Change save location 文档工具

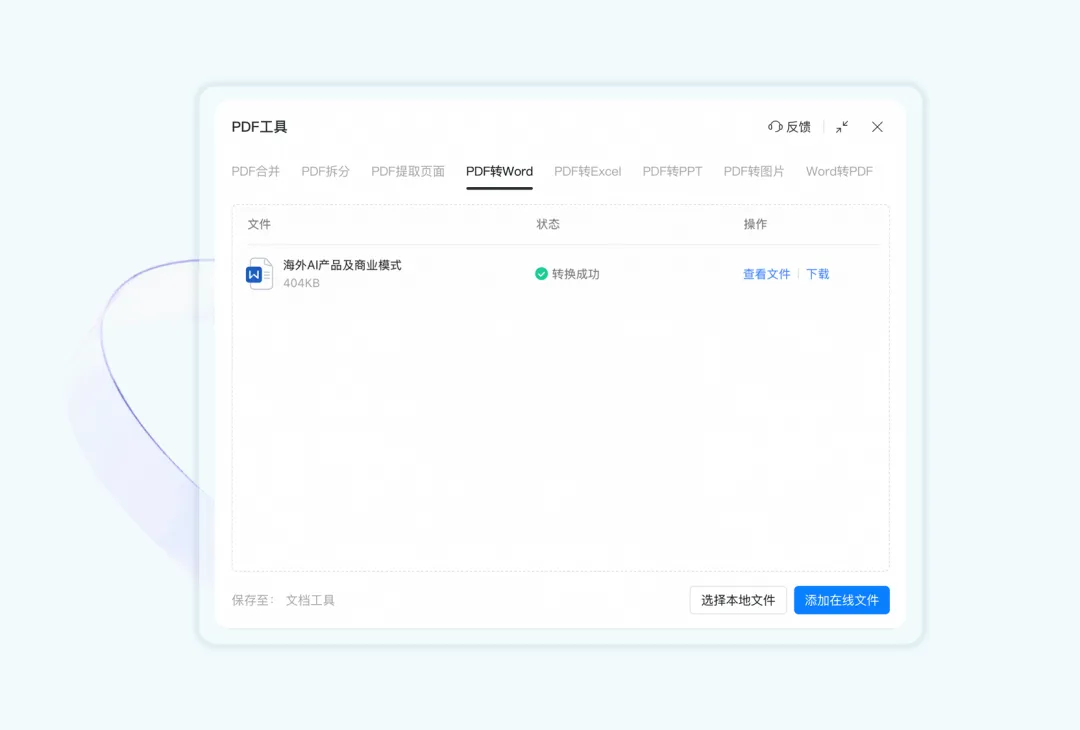coord(310,601)
